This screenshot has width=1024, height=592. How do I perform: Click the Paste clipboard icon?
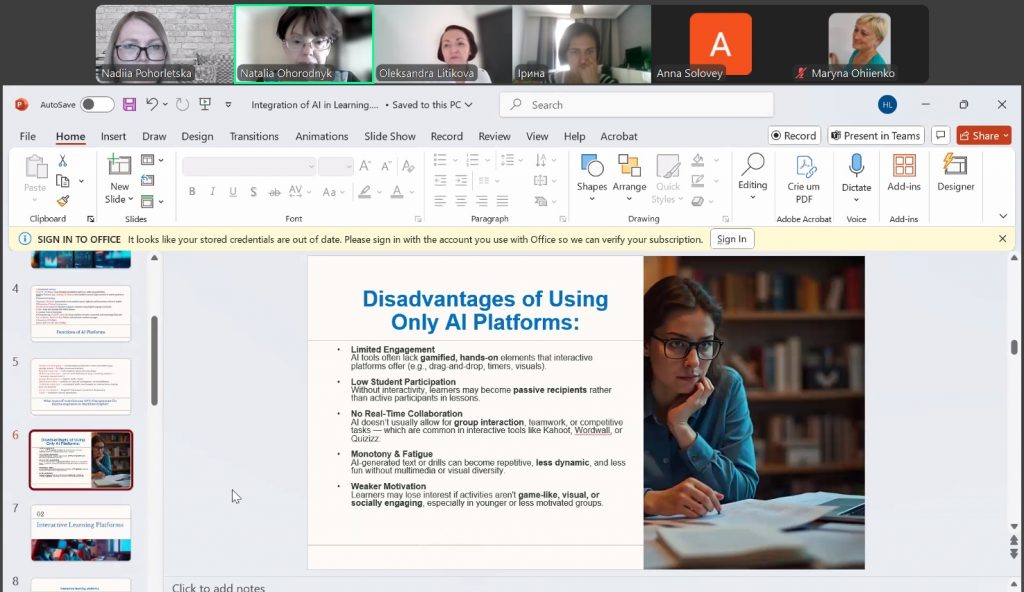point(36,167)
